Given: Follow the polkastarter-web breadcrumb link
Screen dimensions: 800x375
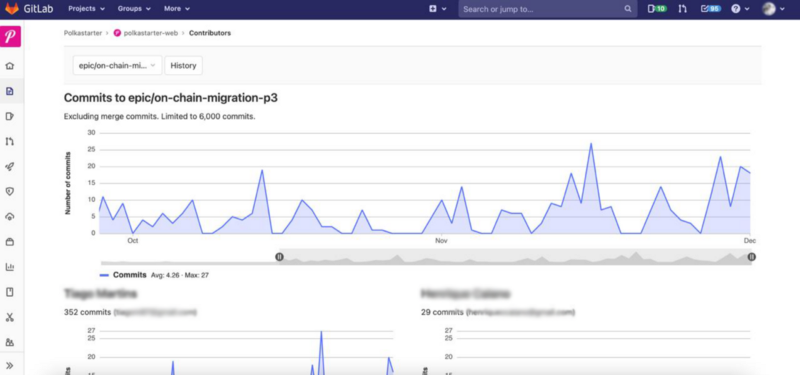Looking at the screenshot, I should coord(151,33).
